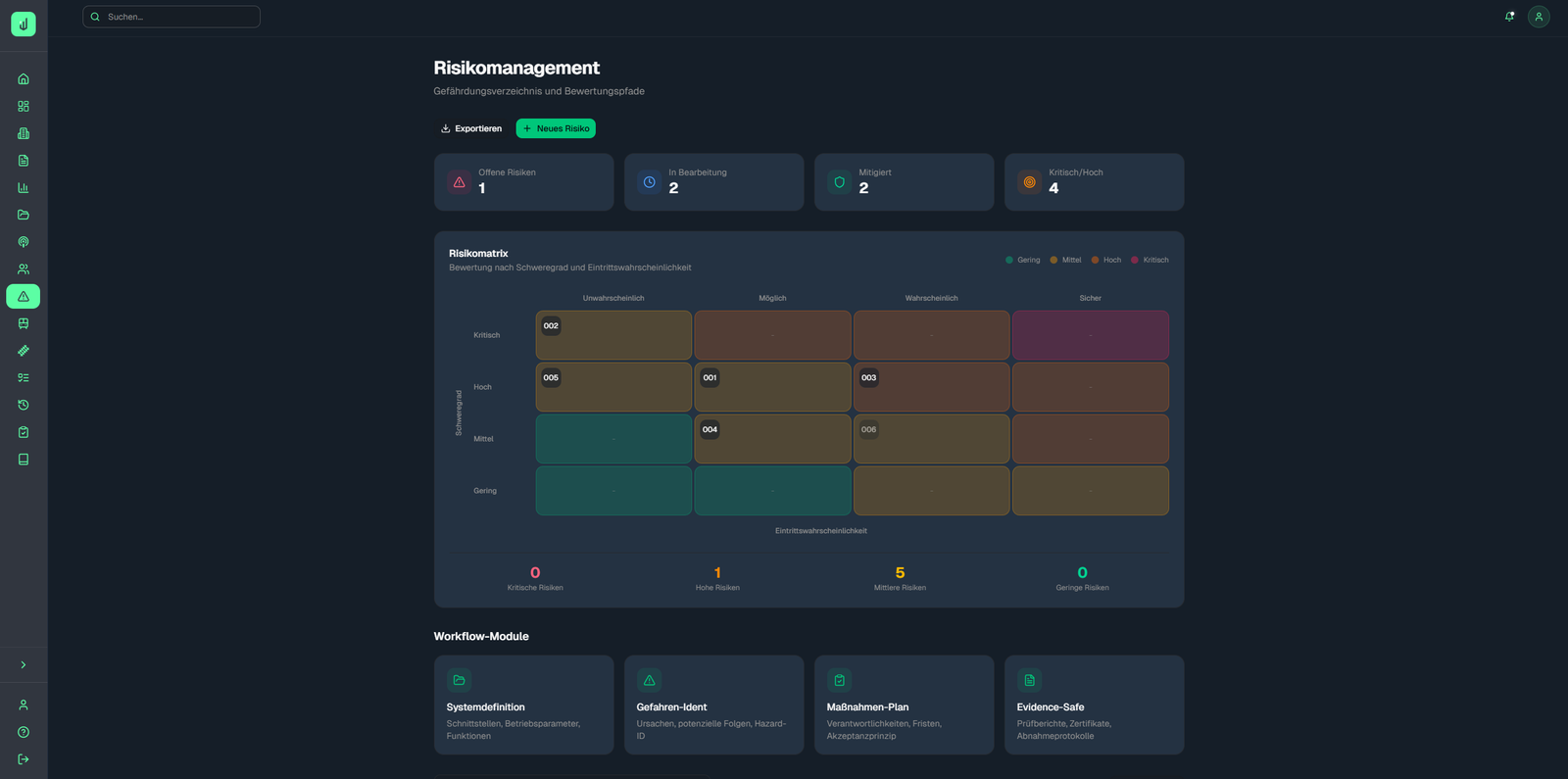
Task: Select risk 004 in the risk matrix
Action: coord(710,429)
